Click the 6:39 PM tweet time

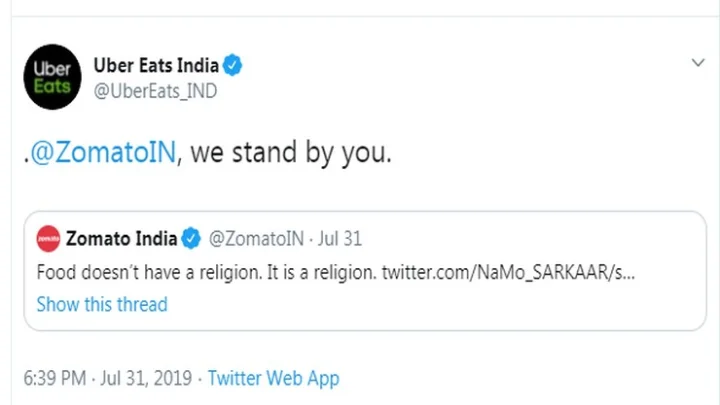point(56,379)
